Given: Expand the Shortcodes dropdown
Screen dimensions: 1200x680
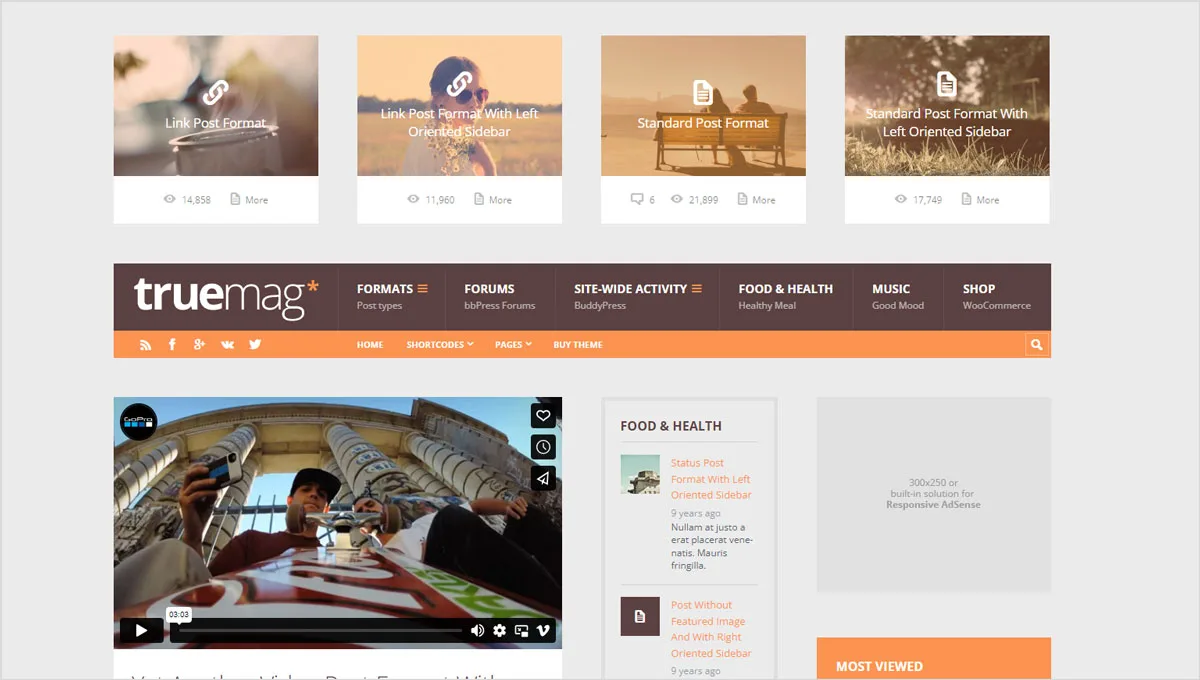Looking at the screenshot, I should [x=440, y=344].
